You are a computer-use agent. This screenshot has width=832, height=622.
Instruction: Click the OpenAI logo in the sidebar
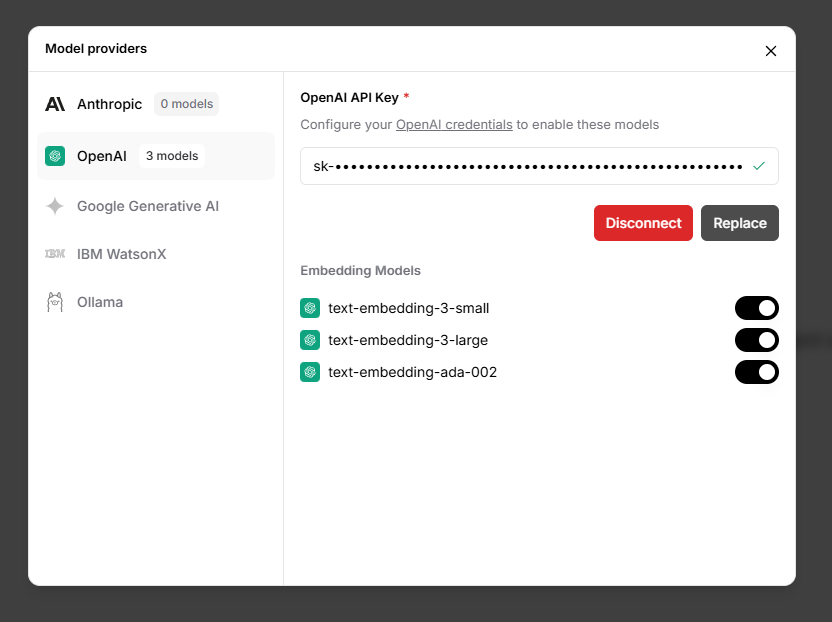tap(55, 156)
